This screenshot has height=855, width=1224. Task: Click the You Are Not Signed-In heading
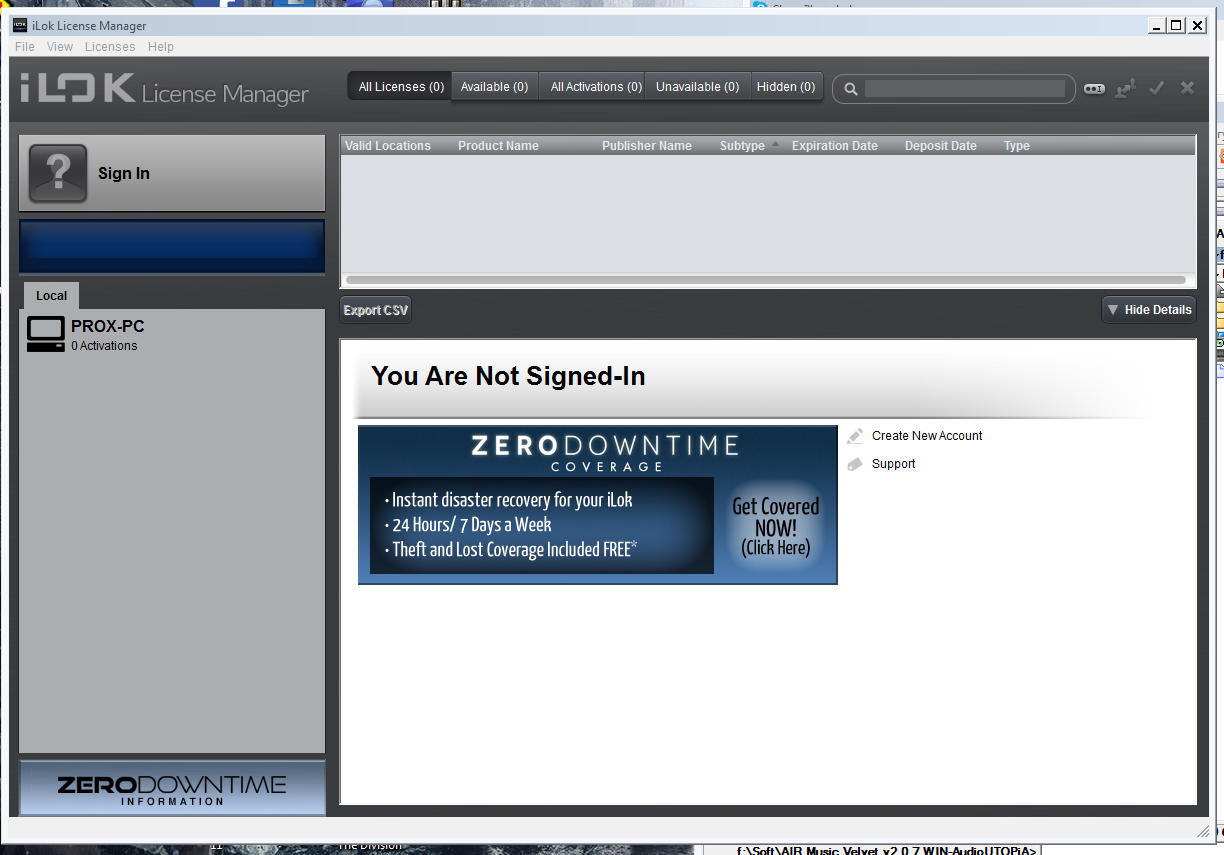(508, 376)
